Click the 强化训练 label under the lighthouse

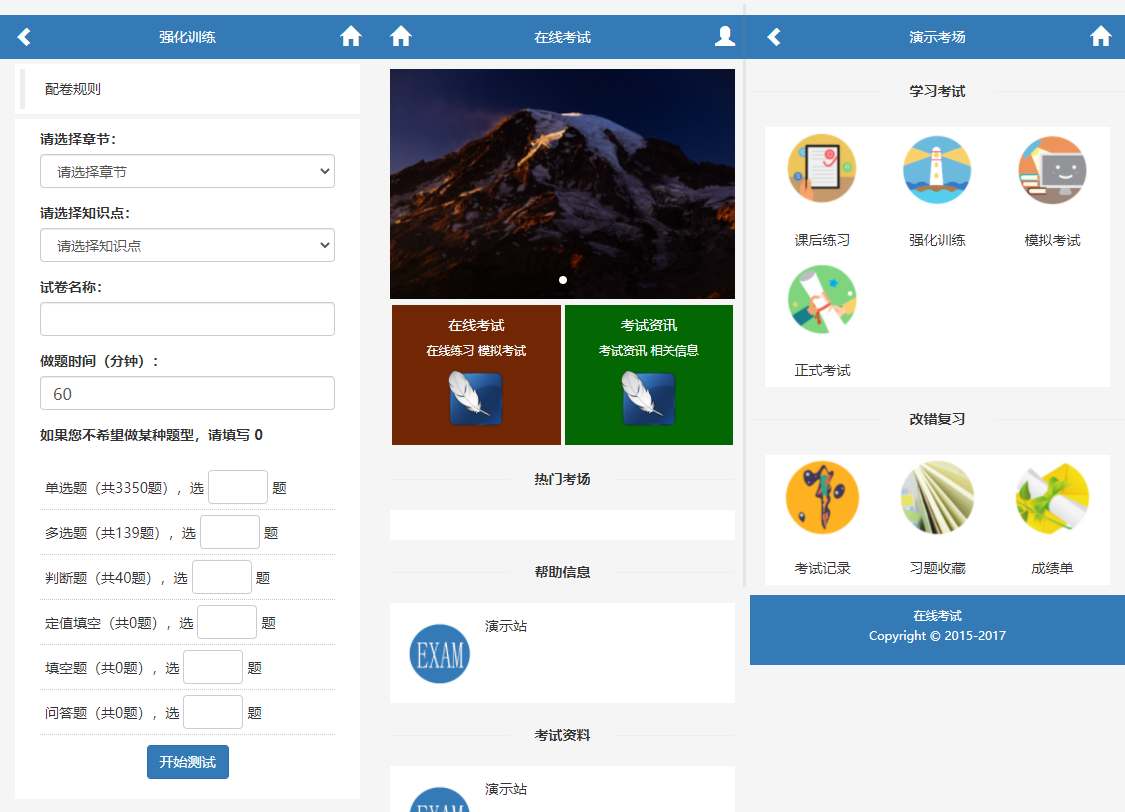[x=937, y=240]
